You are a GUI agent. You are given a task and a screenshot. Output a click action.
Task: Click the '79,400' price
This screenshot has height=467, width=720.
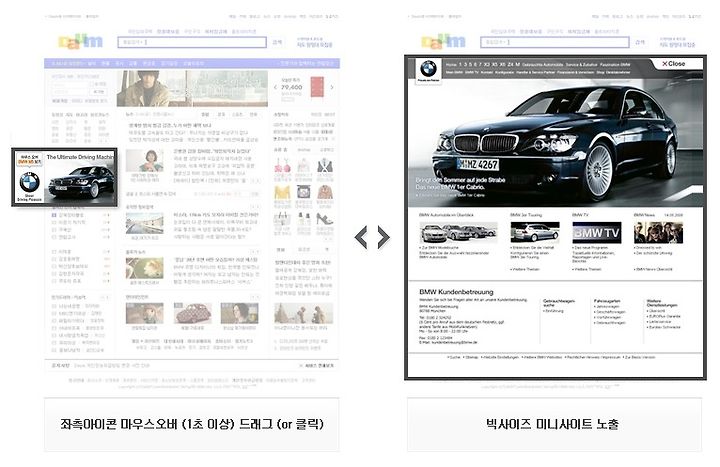pyautogui.click(x=292, y=87)
